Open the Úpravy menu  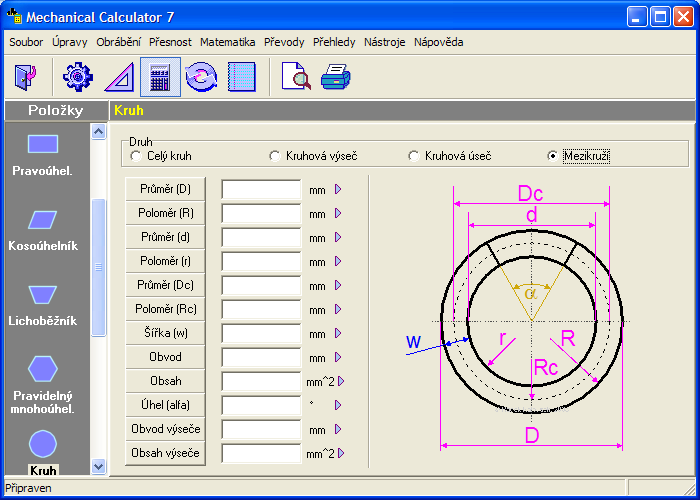[x=70, y=42]
